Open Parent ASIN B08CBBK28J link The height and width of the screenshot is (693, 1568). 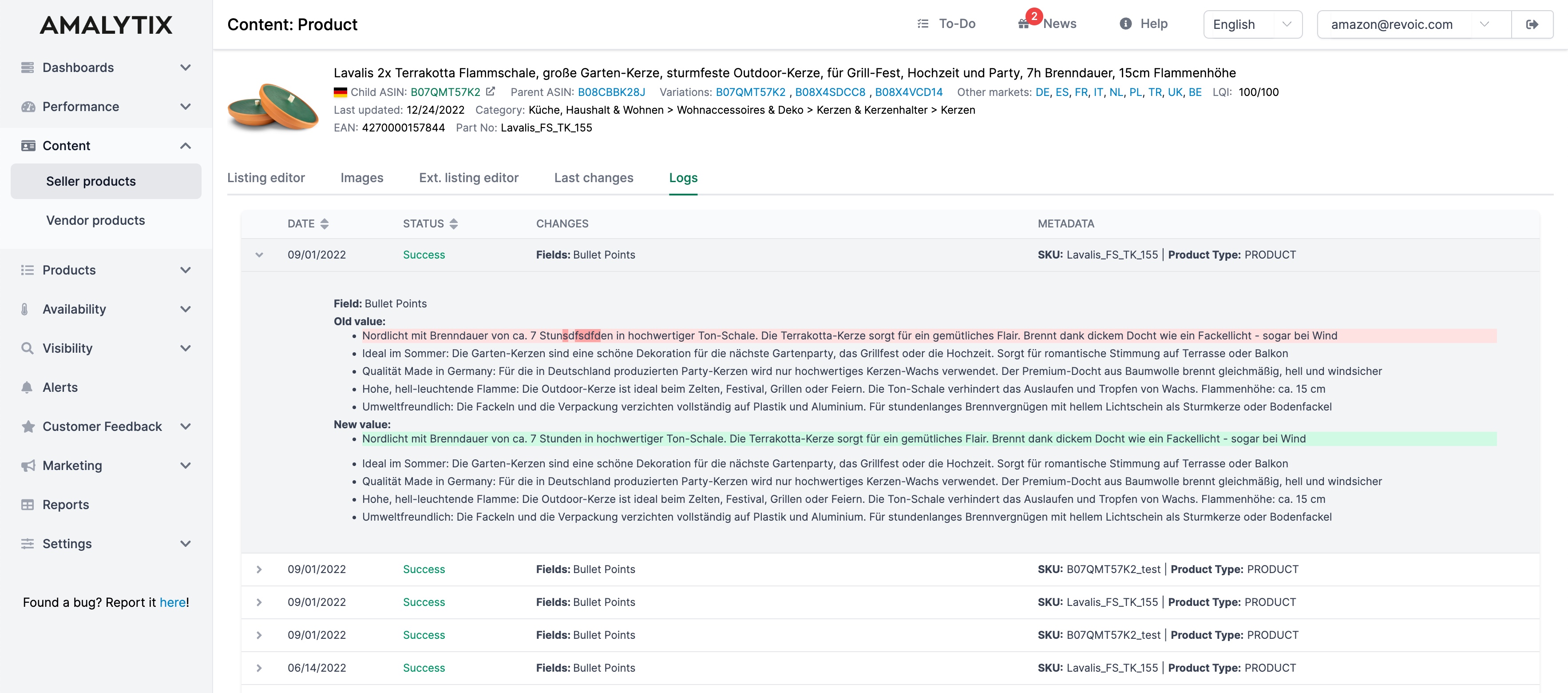611,92
